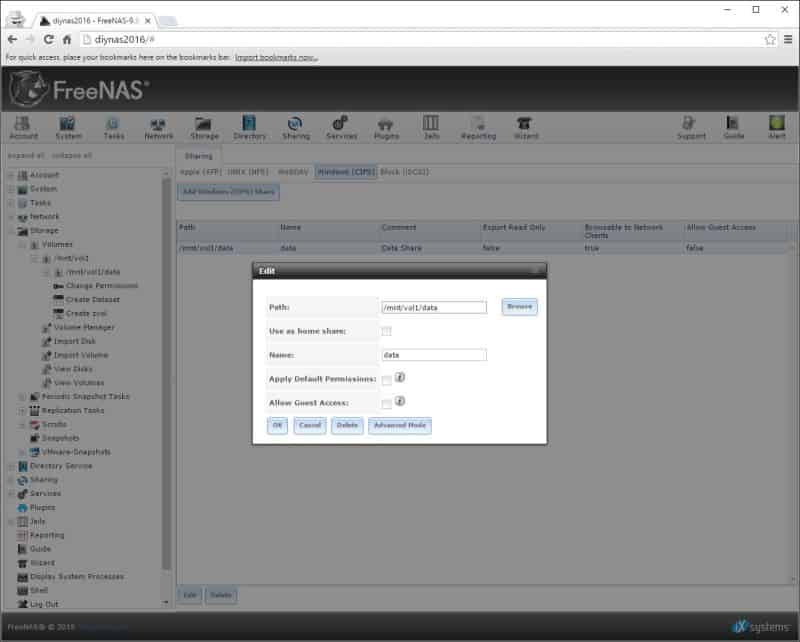The width and height of the screenshot is (800, 642).
Task: Open the Services toolbar icon
Action: 341,127
